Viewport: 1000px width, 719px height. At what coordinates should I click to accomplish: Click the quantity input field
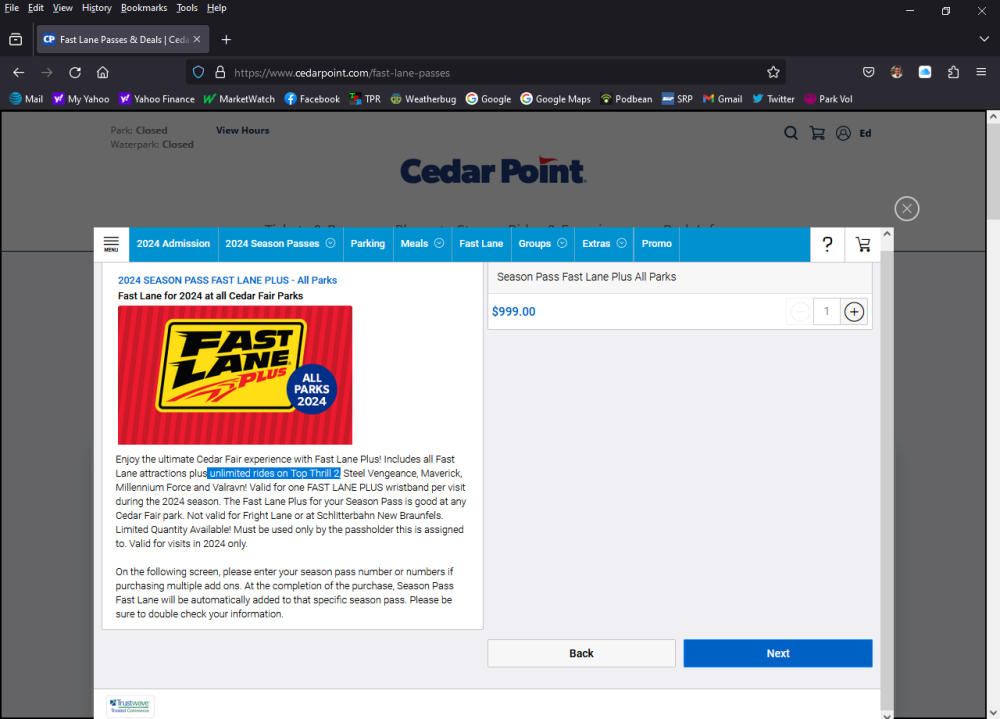coord(826,311)
